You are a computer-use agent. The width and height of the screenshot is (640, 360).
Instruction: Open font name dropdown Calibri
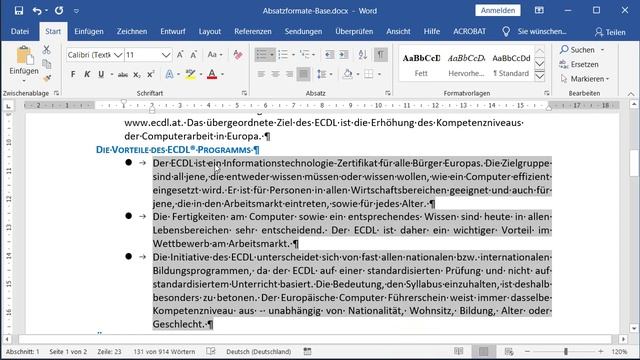tap(118, 55)
